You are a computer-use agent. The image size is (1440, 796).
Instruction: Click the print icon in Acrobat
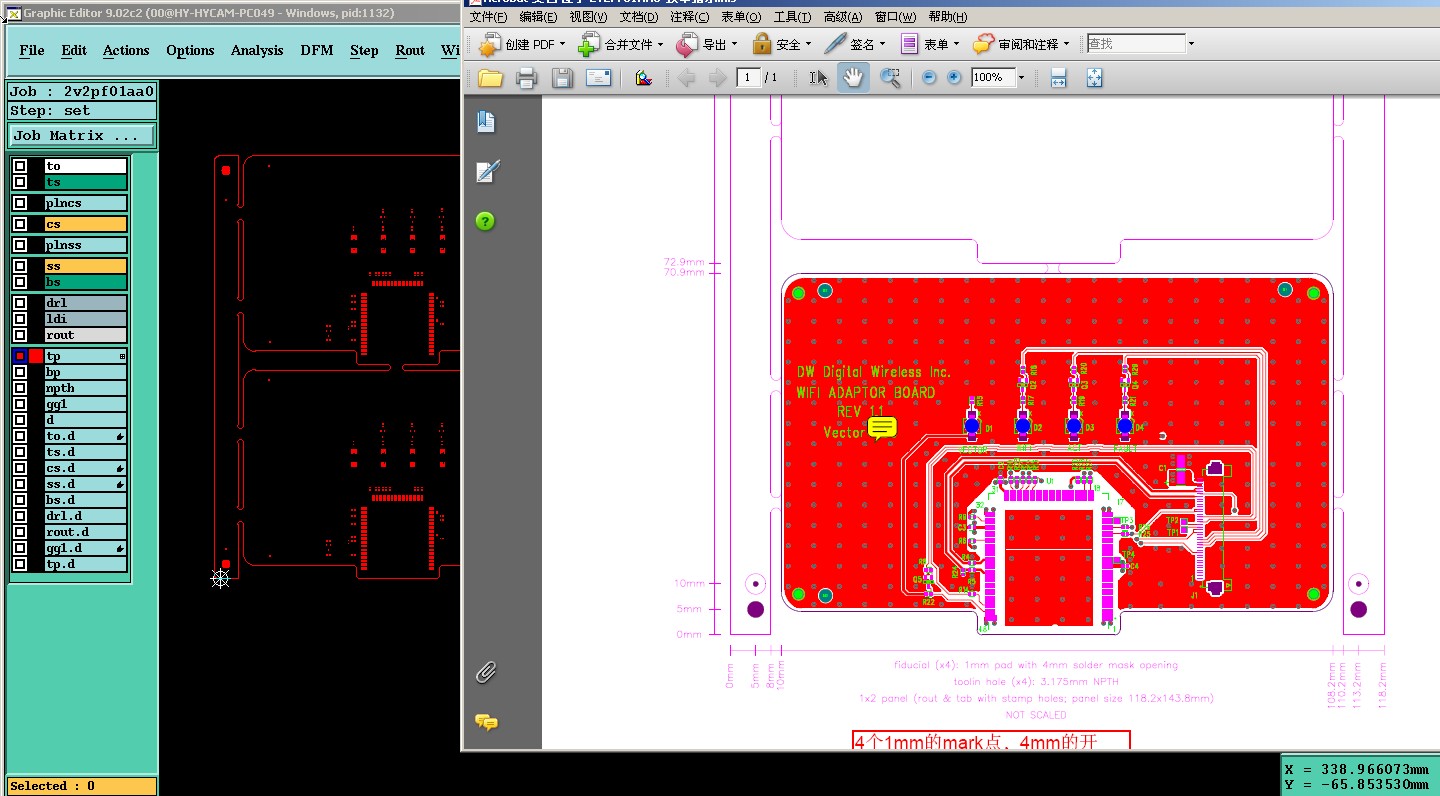tap(527, 78)
